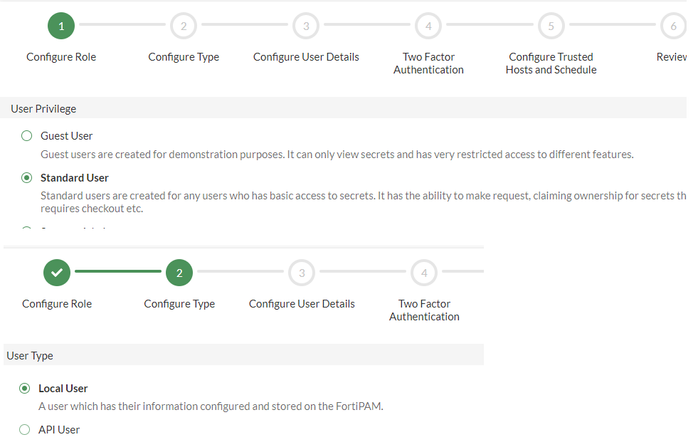The height and width of the screenshot is (445, 698).
Task: Open the top Two Factor Authentication step label
Action: pos(428,64)
